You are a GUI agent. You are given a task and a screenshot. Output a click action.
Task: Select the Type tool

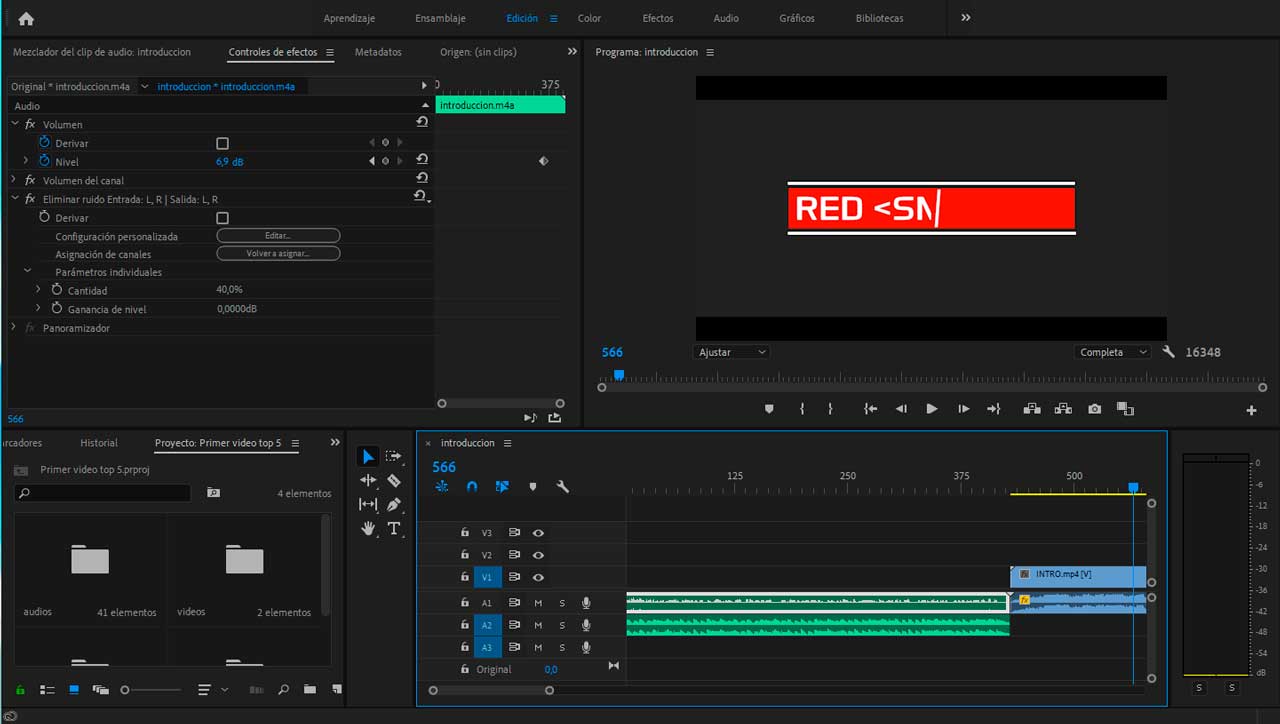pyautogui.click(x=394, y=529)
